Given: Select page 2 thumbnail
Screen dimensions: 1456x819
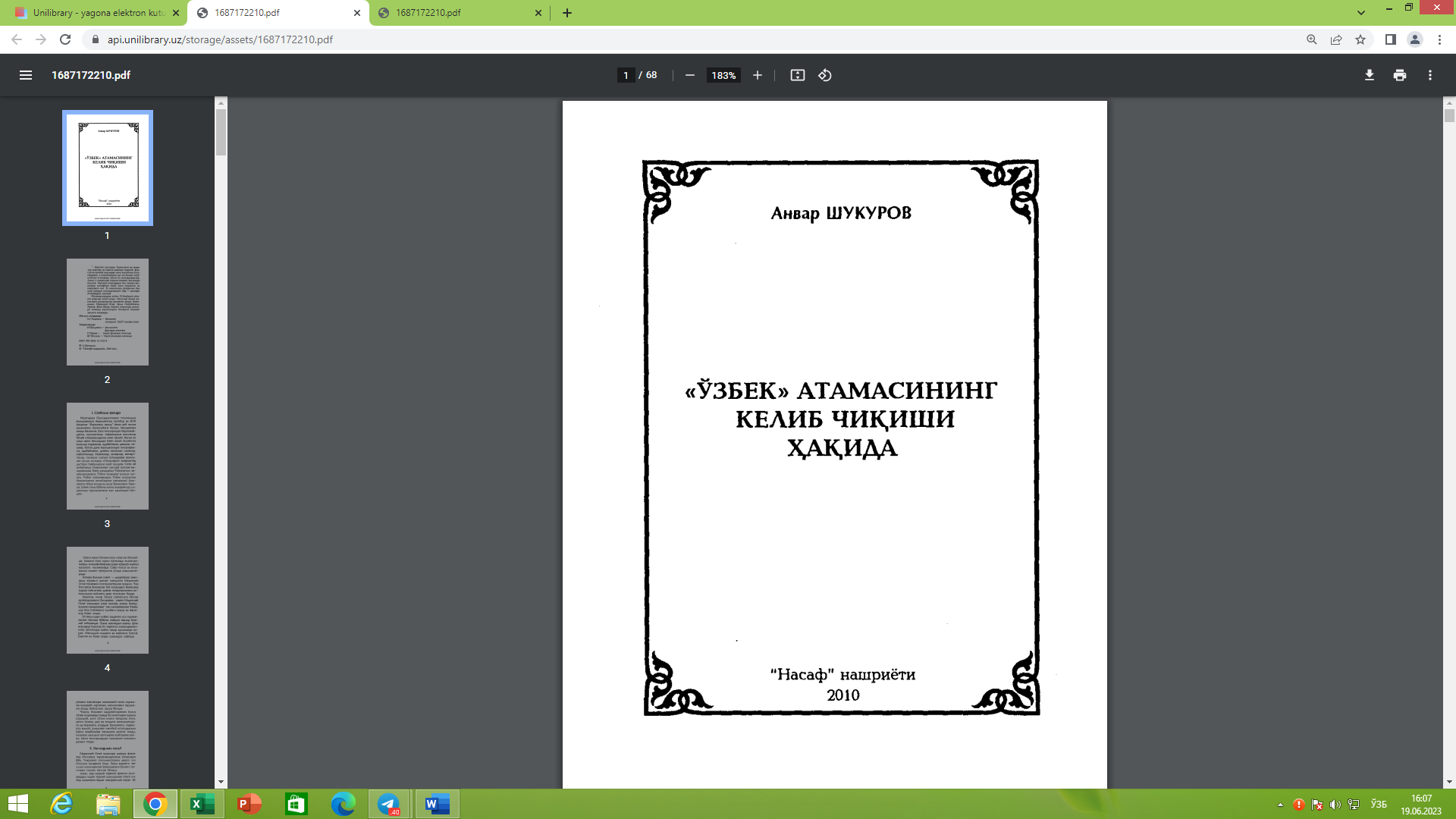Looking at the screenshot, I should pos(107,312).
